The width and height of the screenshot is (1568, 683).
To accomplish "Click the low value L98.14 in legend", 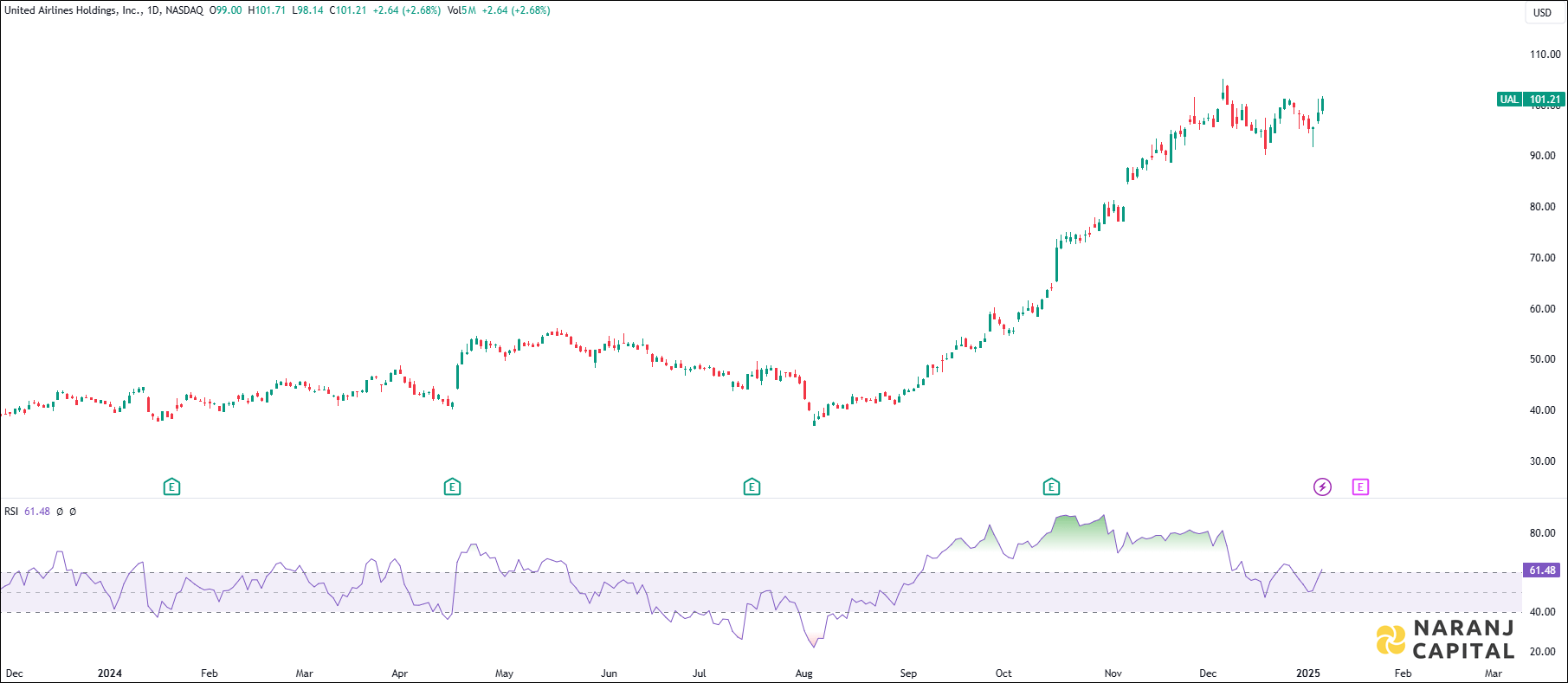I will pos(307,10).
